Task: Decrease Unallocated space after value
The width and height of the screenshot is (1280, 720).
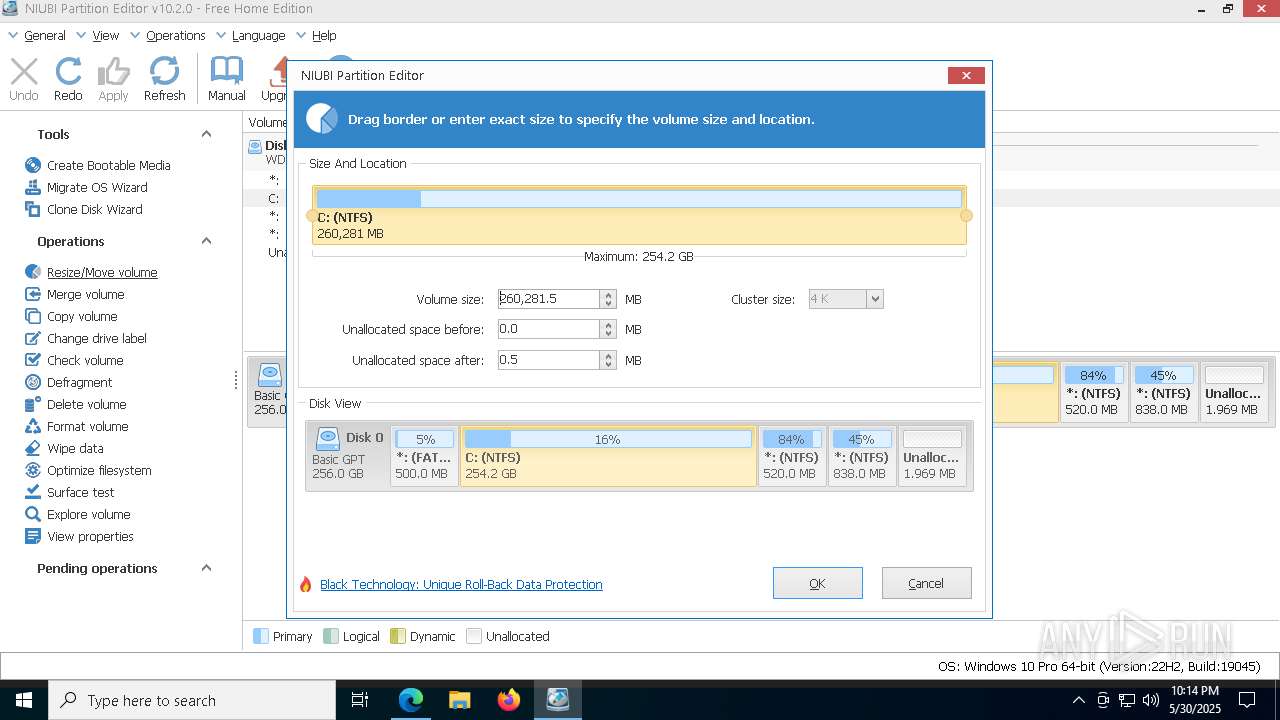Action: point(607,365)
